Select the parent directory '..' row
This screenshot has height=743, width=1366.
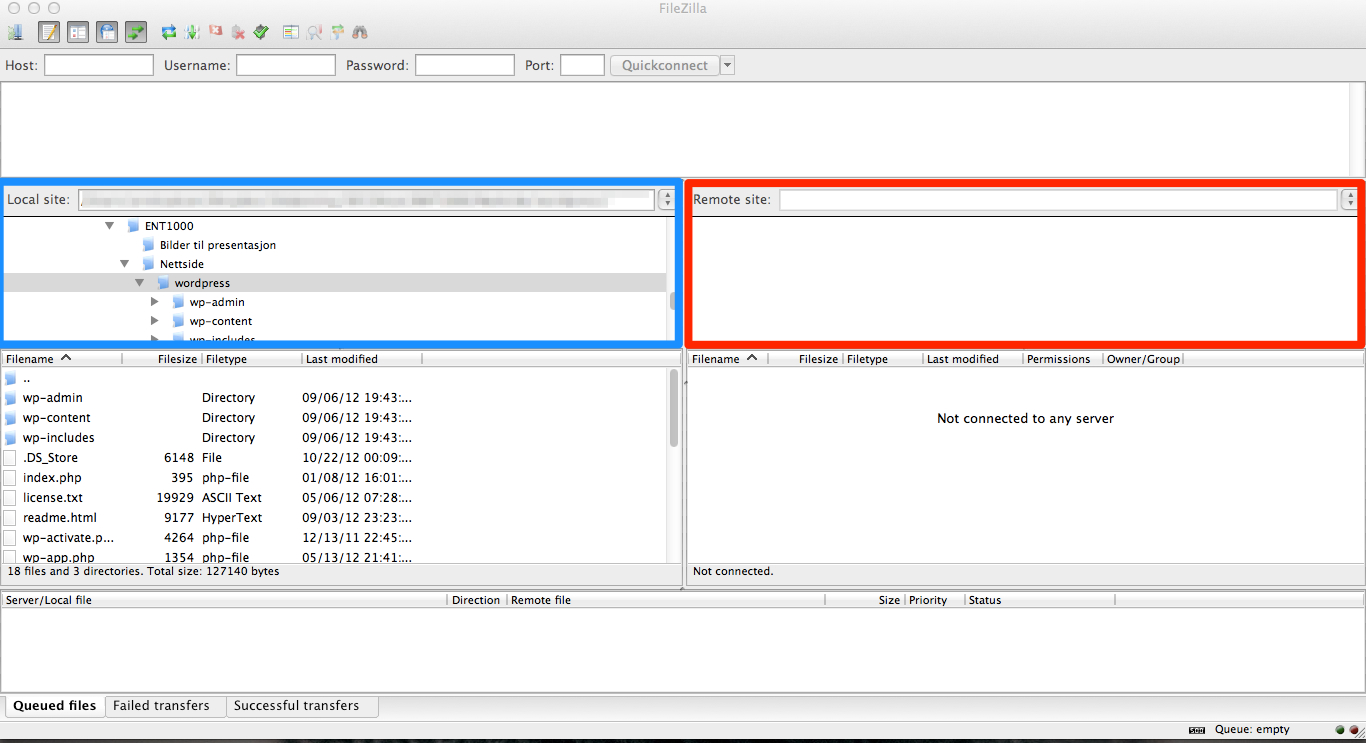tap(334, 378)
